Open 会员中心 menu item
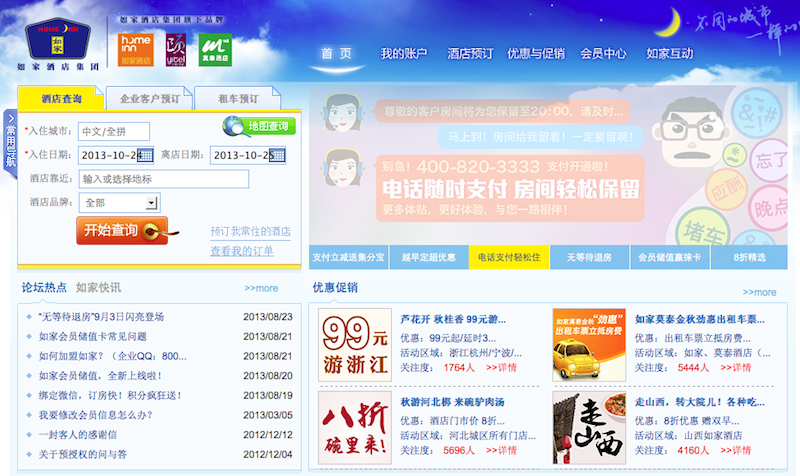This screenshot has height=476, width=800. (x=603, y=54)
